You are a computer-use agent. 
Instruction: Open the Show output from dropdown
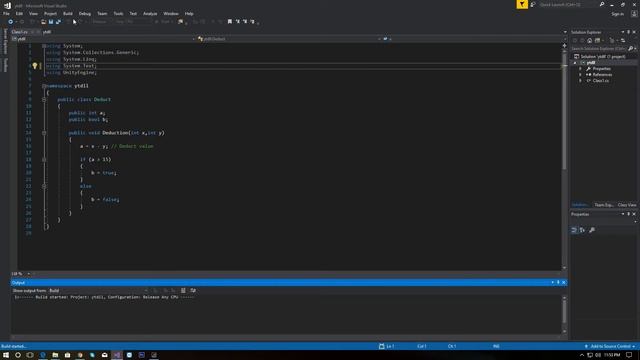coord(98,291)
